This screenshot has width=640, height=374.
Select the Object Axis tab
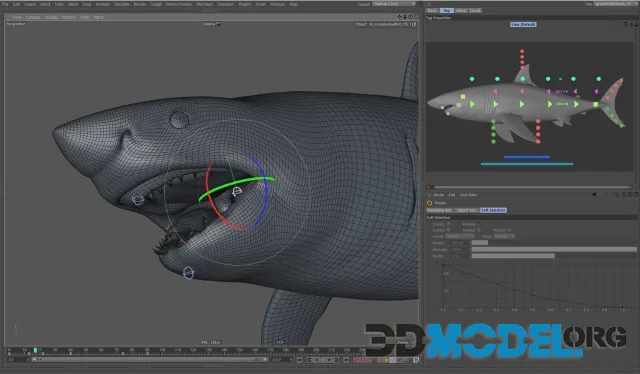click(x=466, y=210)
